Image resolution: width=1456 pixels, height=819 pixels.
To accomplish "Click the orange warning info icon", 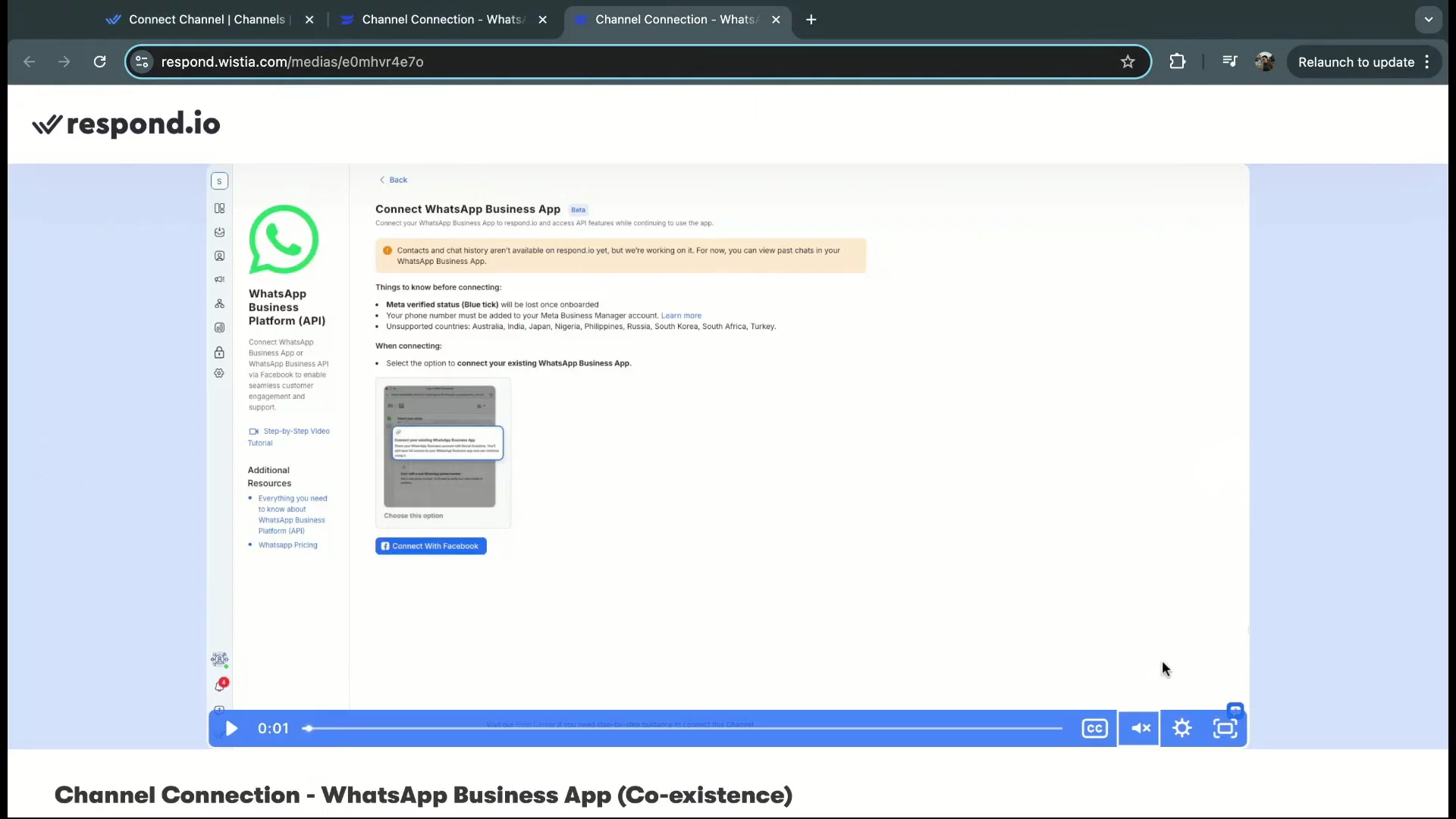I will 388,251.
